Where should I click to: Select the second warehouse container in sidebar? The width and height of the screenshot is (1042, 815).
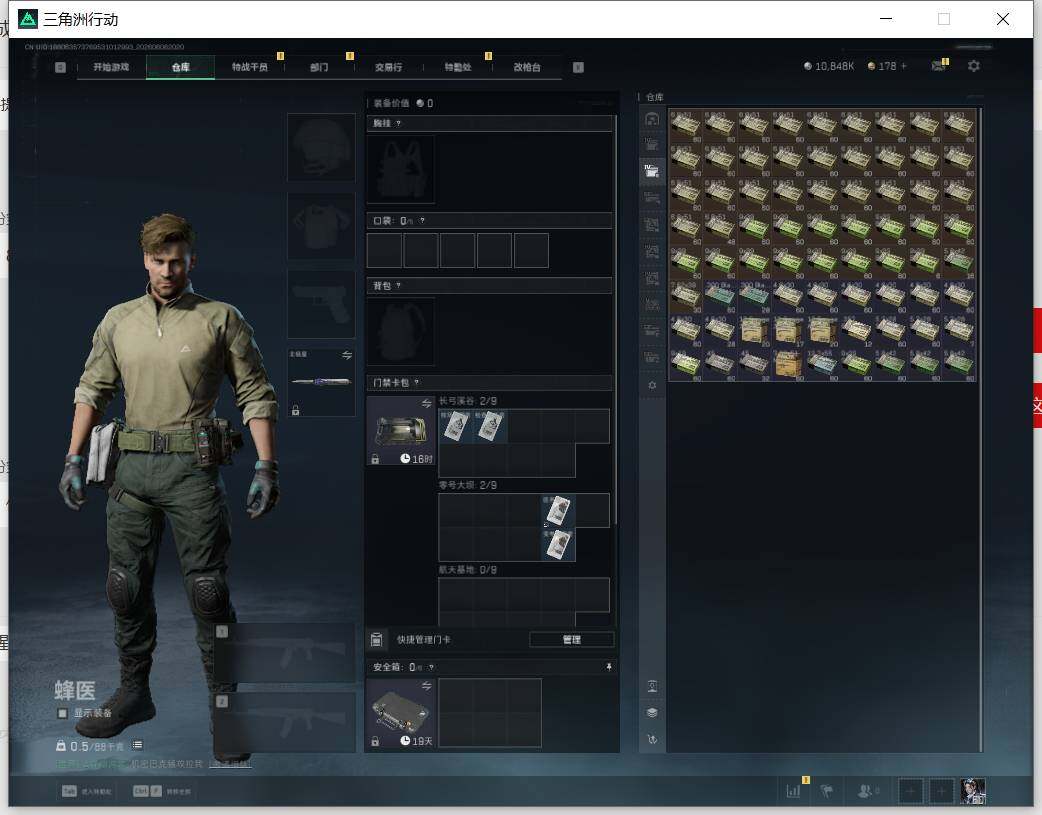pyautogui.click(x=652, y=145)
